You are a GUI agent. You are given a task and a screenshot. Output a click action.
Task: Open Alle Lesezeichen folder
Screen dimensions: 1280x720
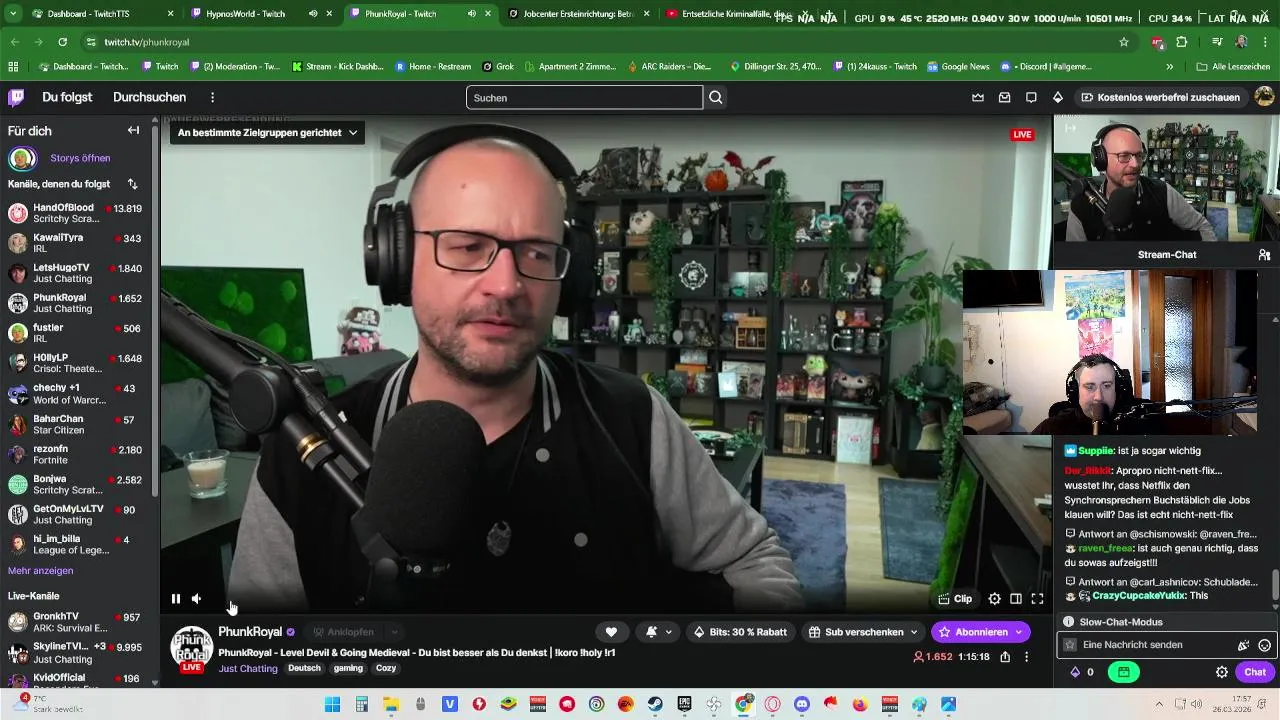coord(1233,67)
